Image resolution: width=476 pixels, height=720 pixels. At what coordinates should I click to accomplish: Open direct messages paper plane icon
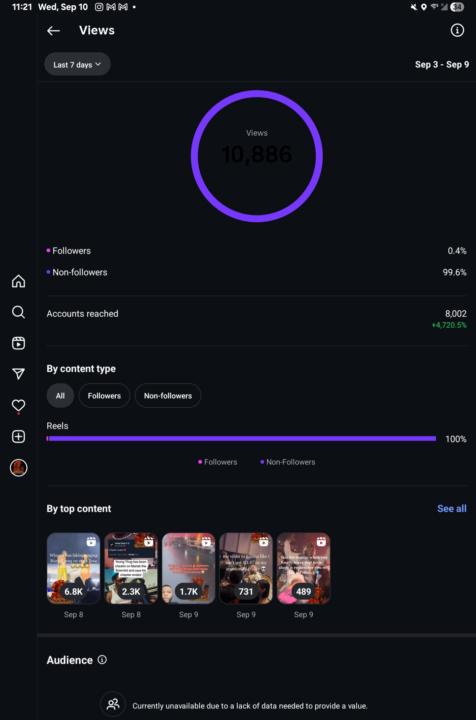click(18, 374)
